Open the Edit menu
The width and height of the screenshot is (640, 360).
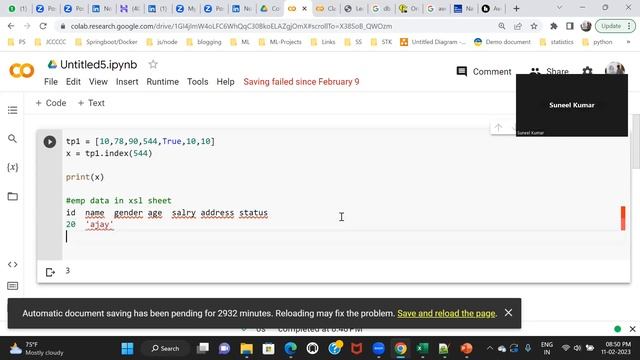pos(73,82)
